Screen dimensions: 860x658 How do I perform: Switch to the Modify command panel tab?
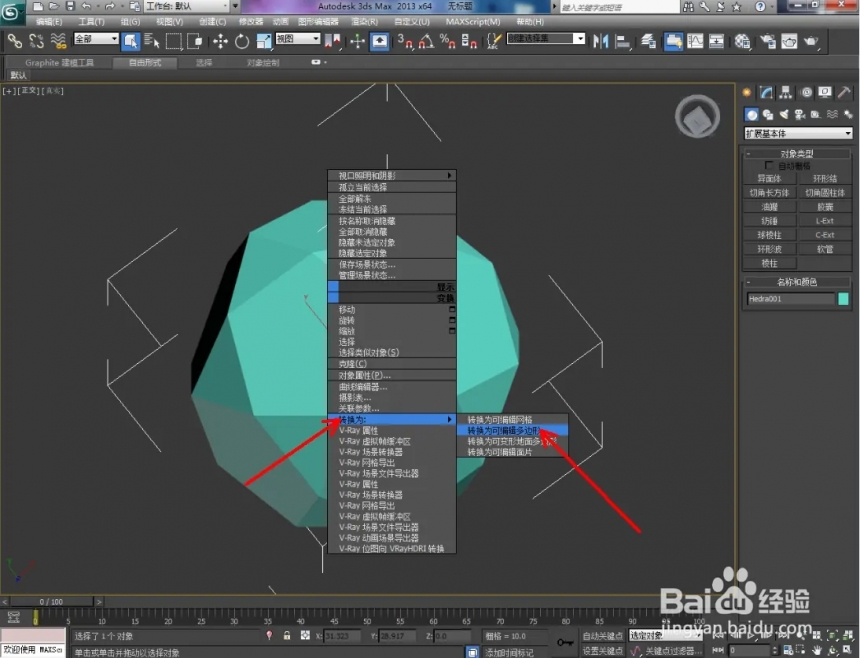[x=766, y=93]
